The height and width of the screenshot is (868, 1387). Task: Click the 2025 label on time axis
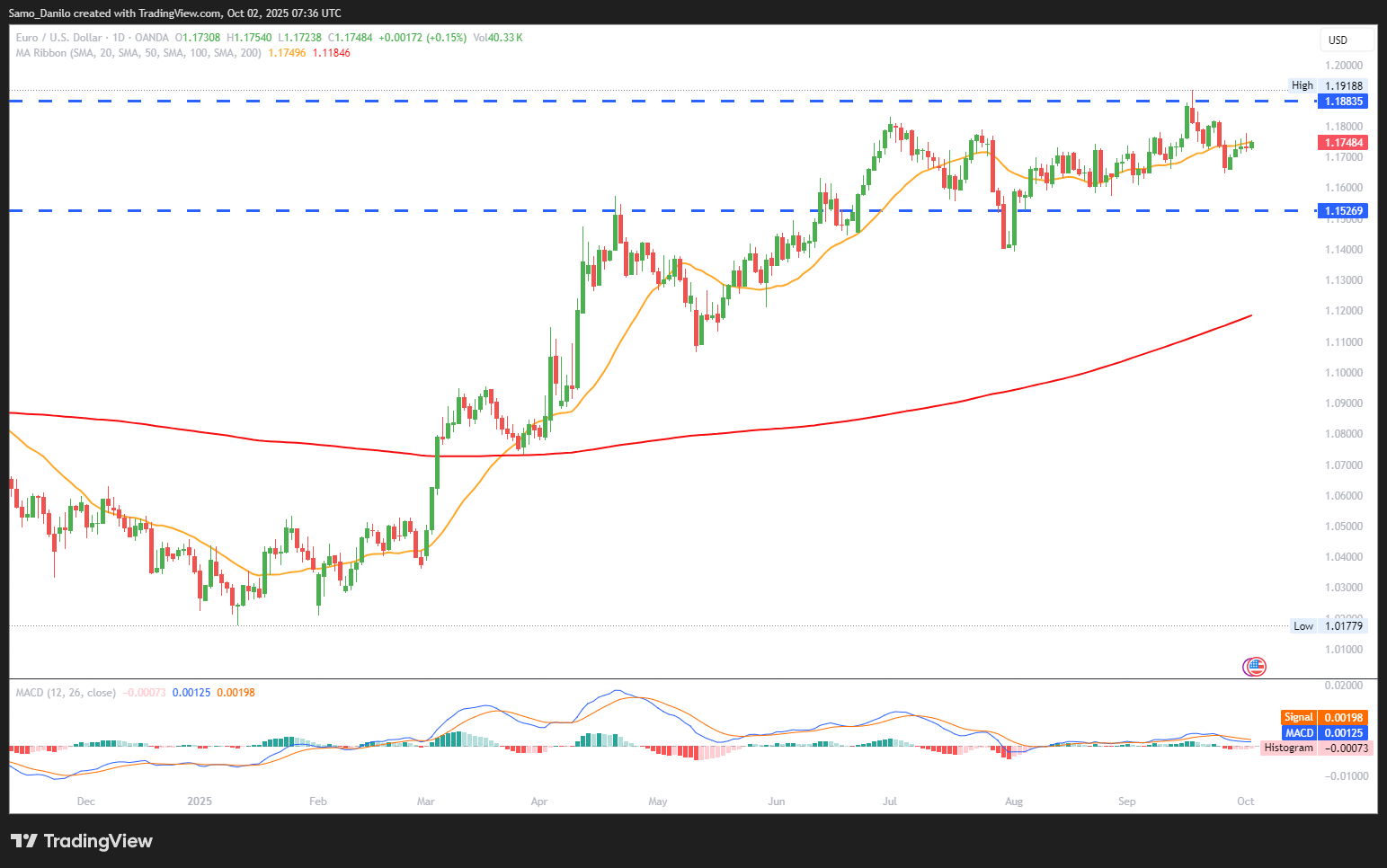click(x=199, y=802)
